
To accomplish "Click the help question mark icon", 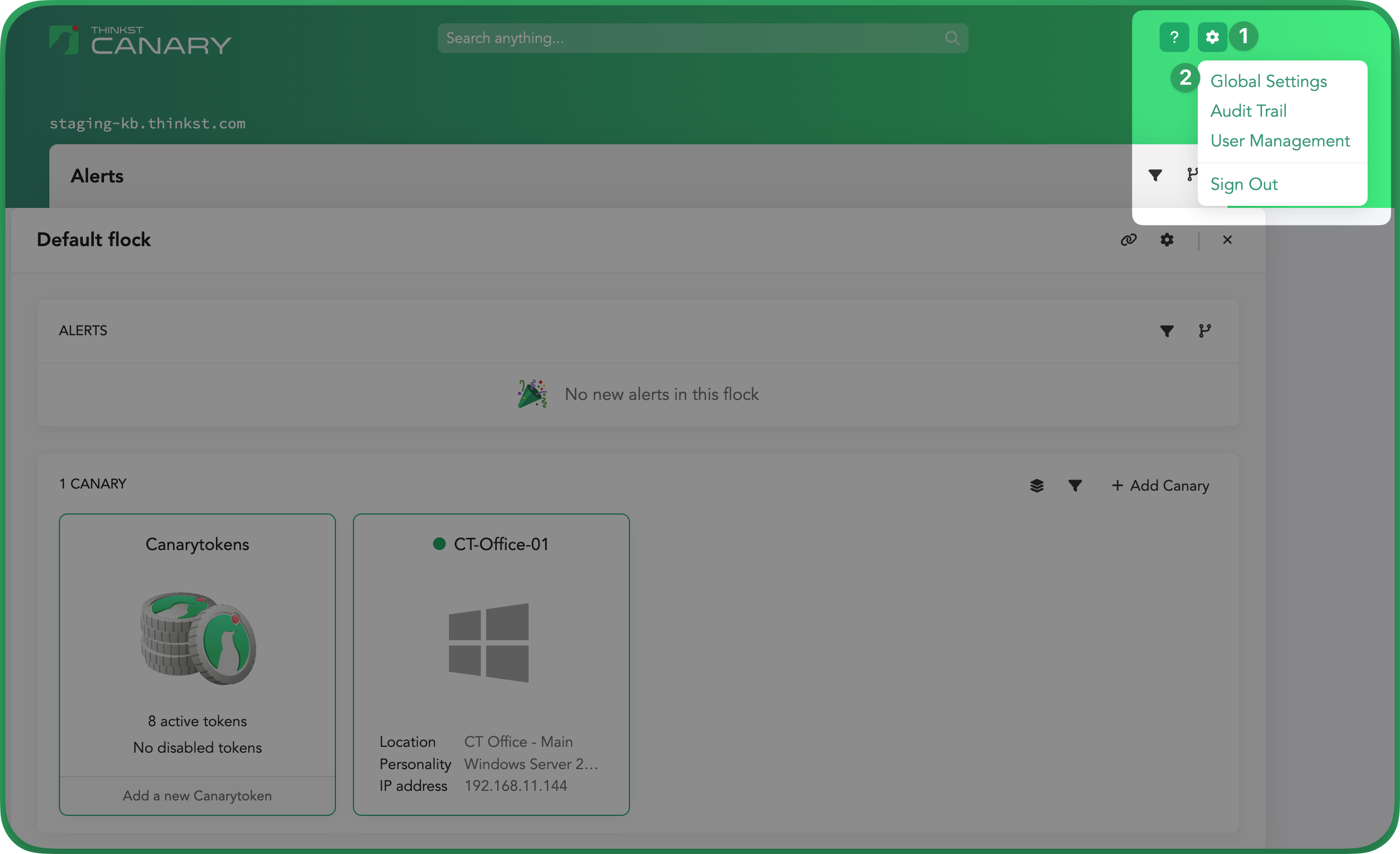I will (x=1174, y=38).
